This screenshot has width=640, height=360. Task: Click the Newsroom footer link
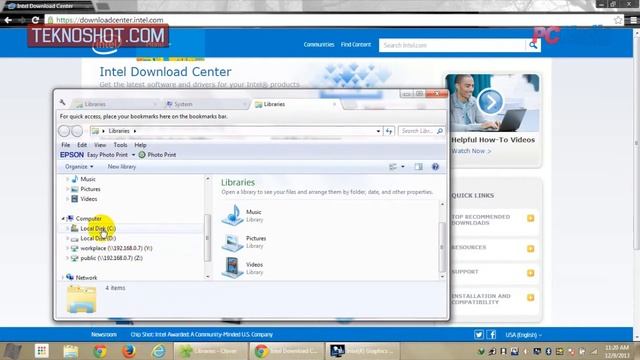tap(104, 334)
